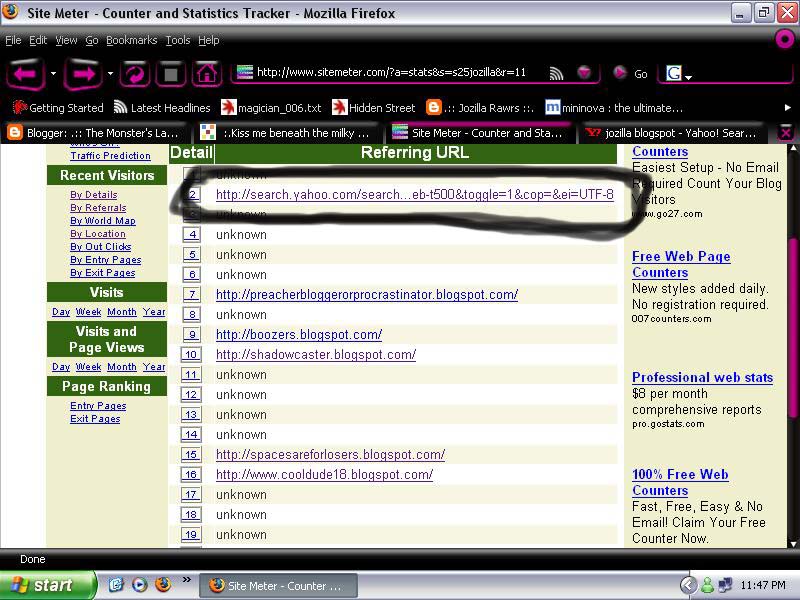Open the Forward button history dropdown
This screenshot has height=600, width=800.
[x=110, y=73]
